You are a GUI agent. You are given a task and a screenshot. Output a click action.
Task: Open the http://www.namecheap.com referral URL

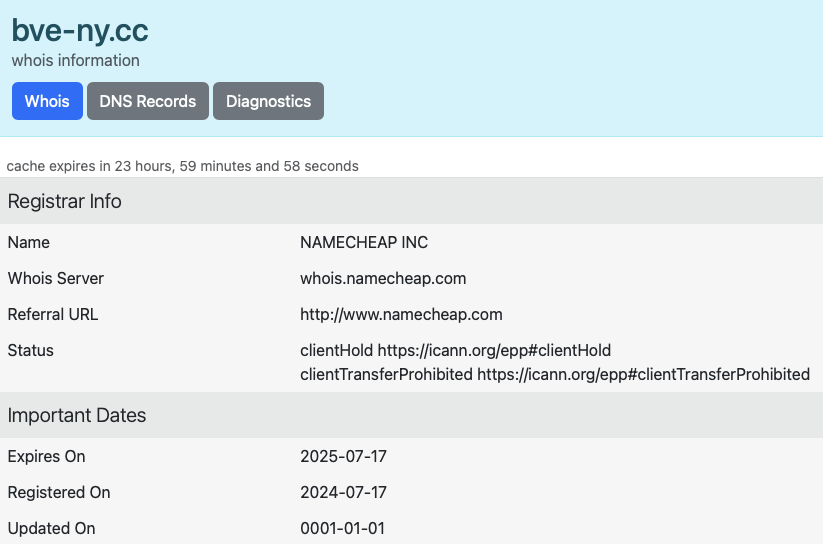401,315
